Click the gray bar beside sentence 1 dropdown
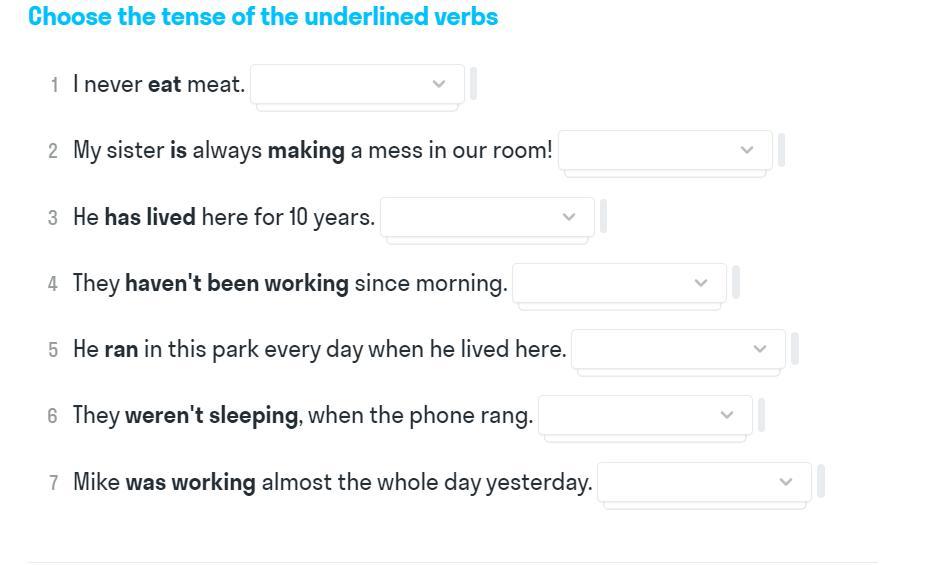The image size is (925, 565). point(474,84)
